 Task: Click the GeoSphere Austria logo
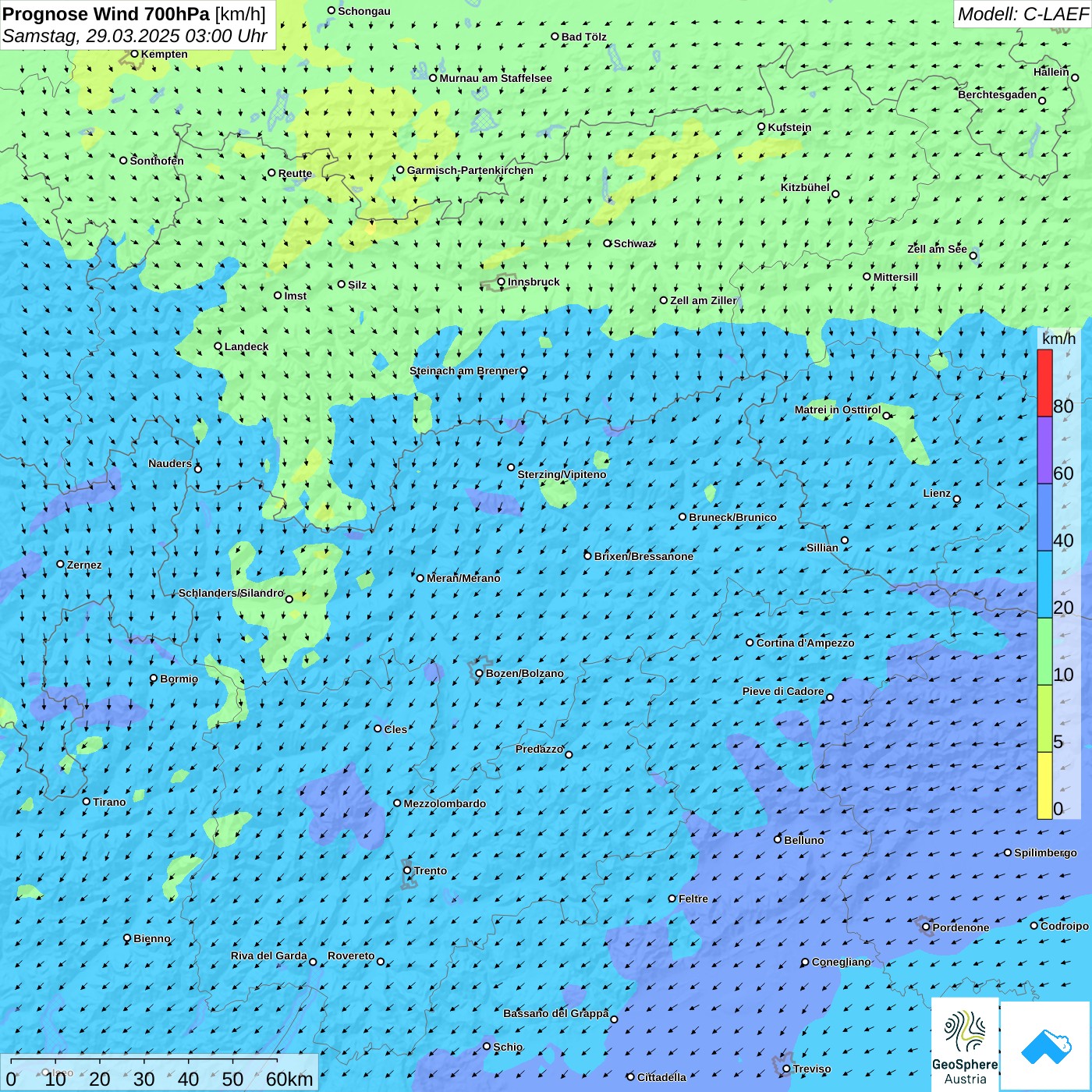coord(965,1044)
